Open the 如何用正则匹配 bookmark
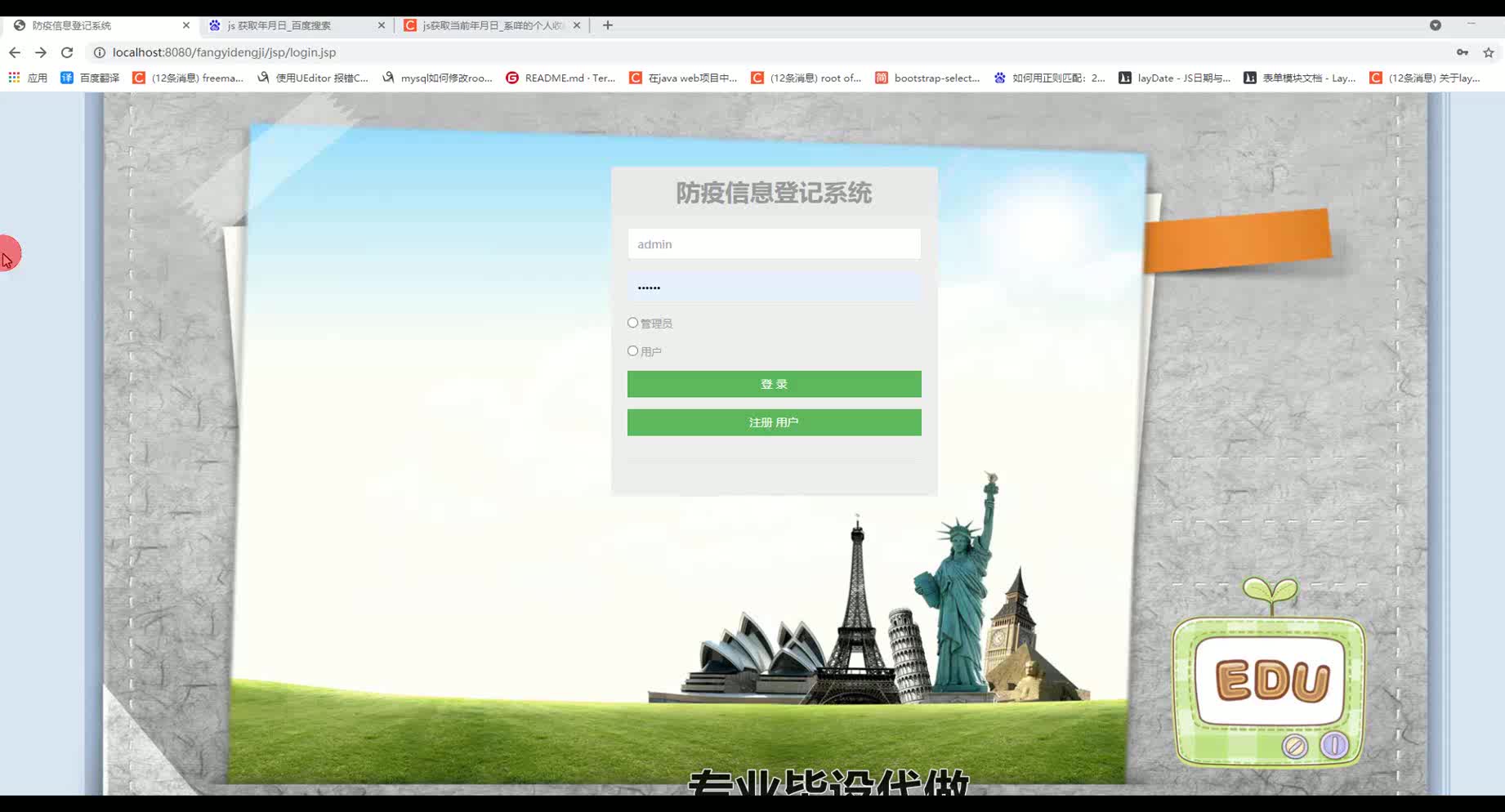Screen dimensions: 1505x812 click(1050, 78)
